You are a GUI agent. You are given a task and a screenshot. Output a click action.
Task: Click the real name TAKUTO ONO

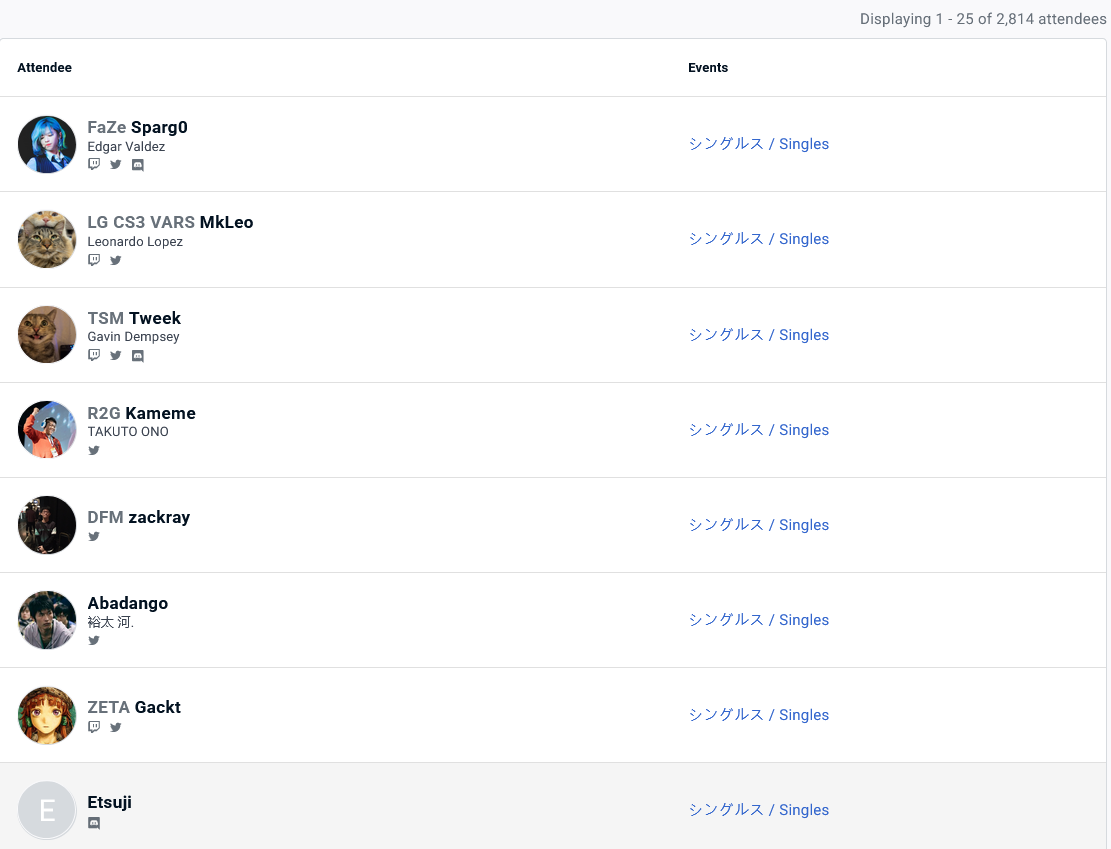(128, 432)
